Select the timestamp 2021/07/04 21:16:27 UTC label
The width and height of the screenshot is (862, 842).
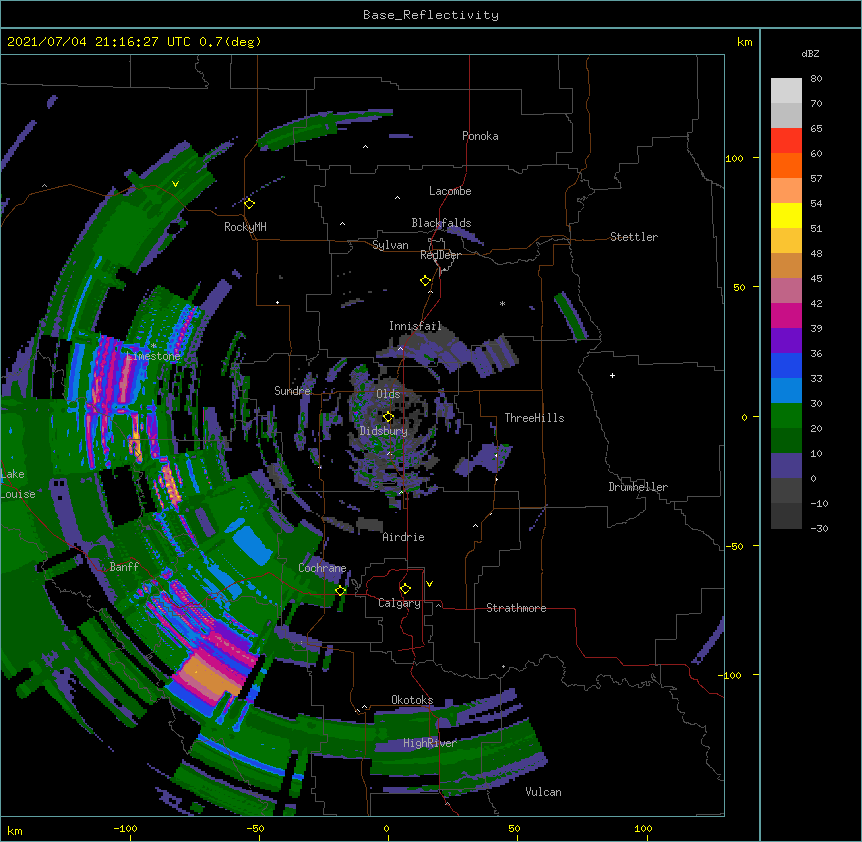coord(99,42)
